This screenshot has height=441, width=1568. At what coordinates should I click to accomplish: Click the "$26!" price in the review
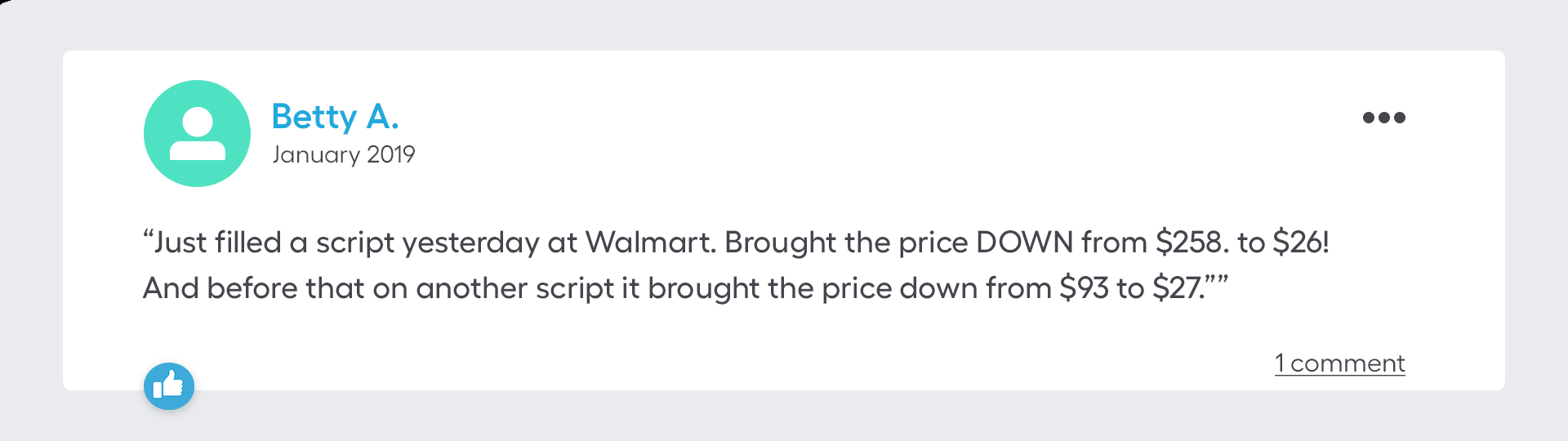1301,243
